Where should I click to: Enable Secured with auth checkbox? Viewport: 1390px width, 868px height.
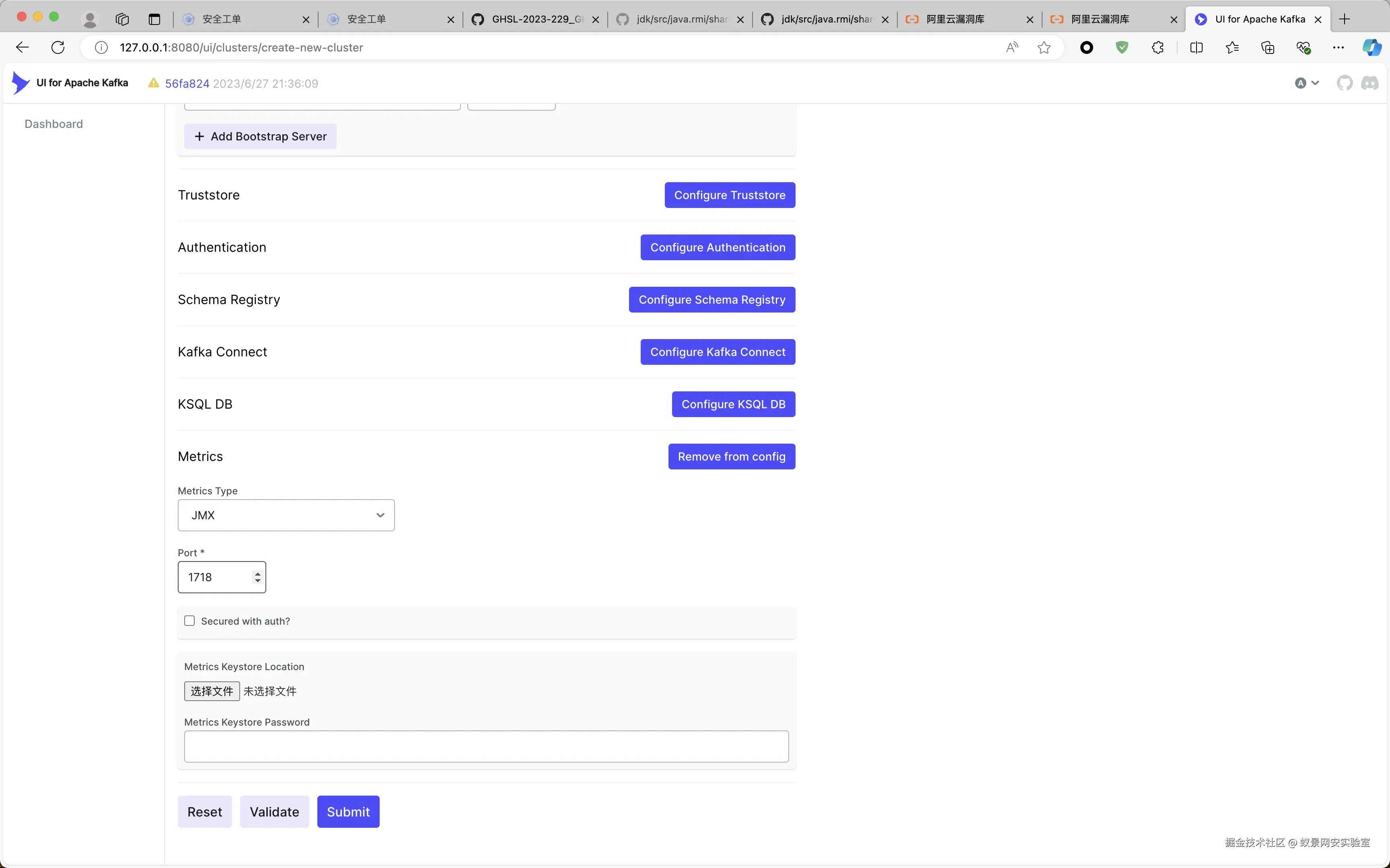[x=189, y=621]
